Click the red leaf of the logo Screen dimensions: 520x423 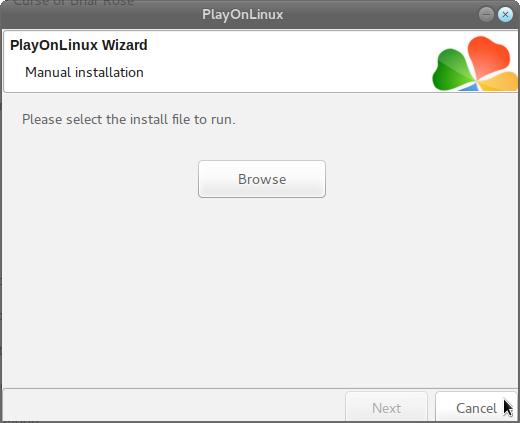(x=488, y=55)
